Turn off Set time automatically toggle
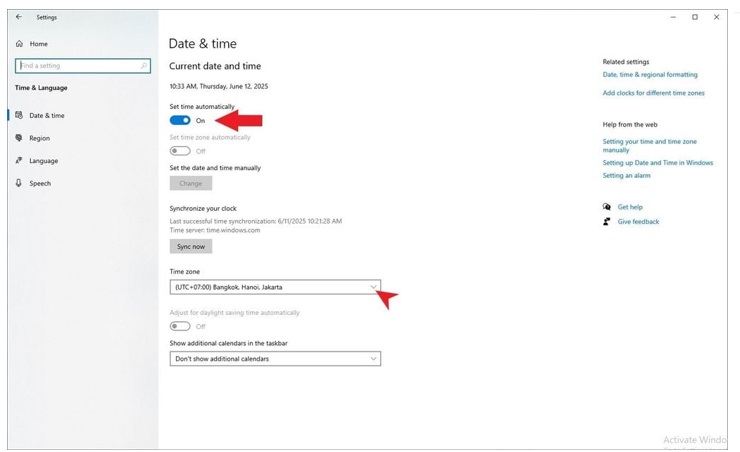This screenshot has width=740, height=452. tap(180, 120)
